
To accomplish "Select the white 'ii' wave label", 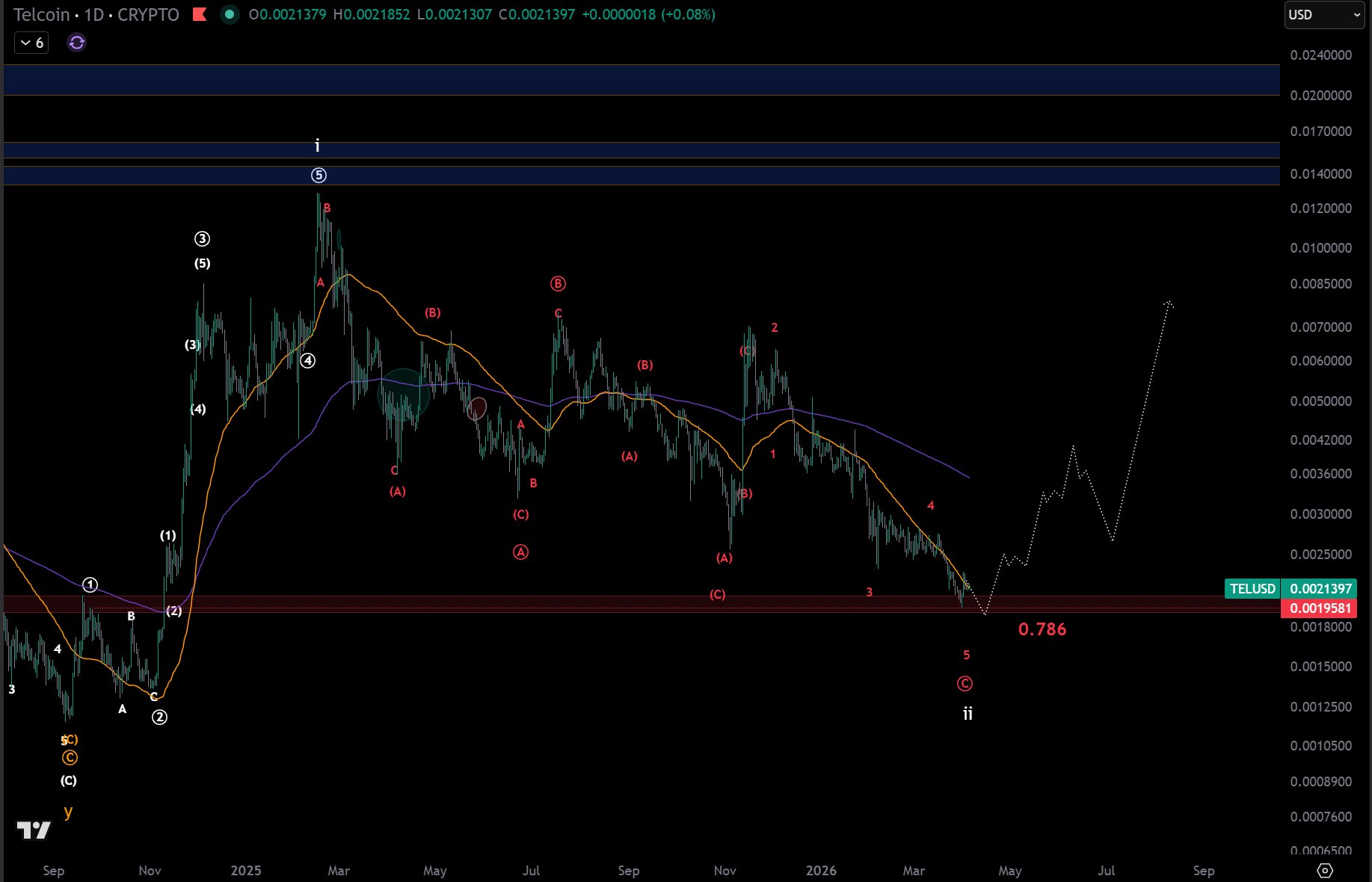I will coord(968,714).
